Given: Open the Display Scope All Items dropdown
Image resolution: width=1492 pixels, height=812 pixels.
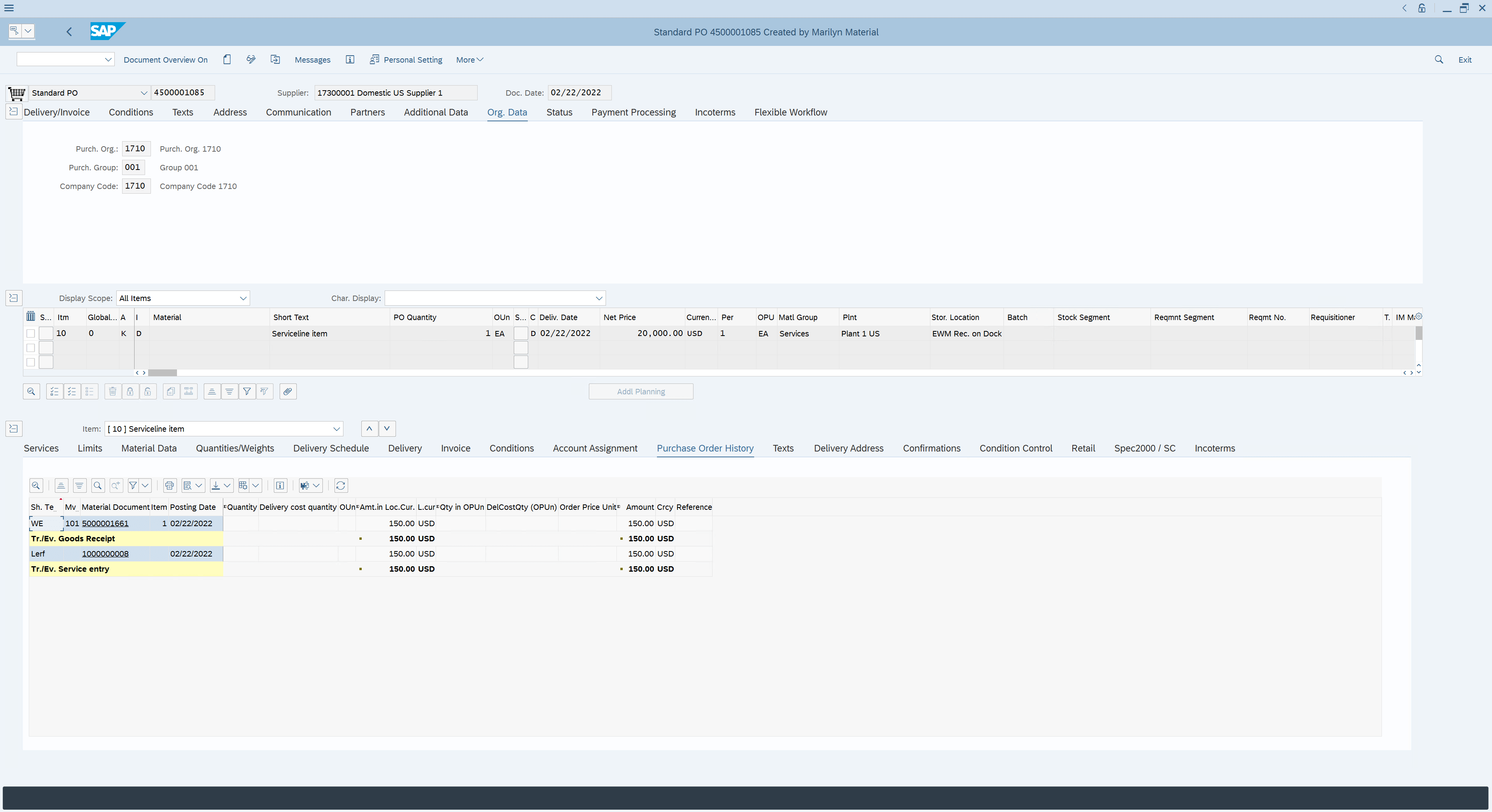Looking at the screenshot, I should pyautogui.click(x=183, y=298).
